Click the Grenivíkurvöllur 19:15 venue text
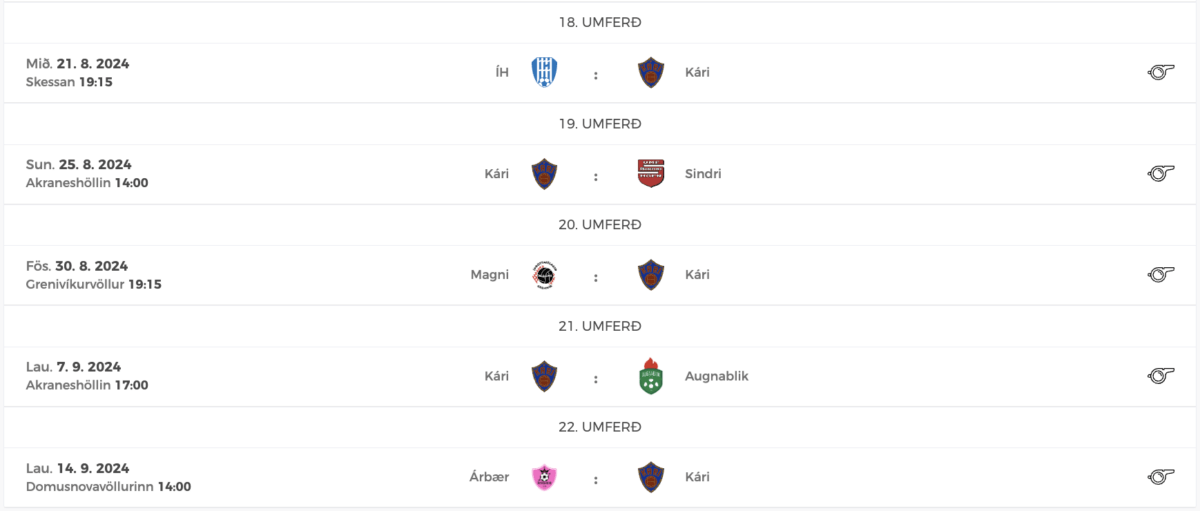 tap(94, 284)
